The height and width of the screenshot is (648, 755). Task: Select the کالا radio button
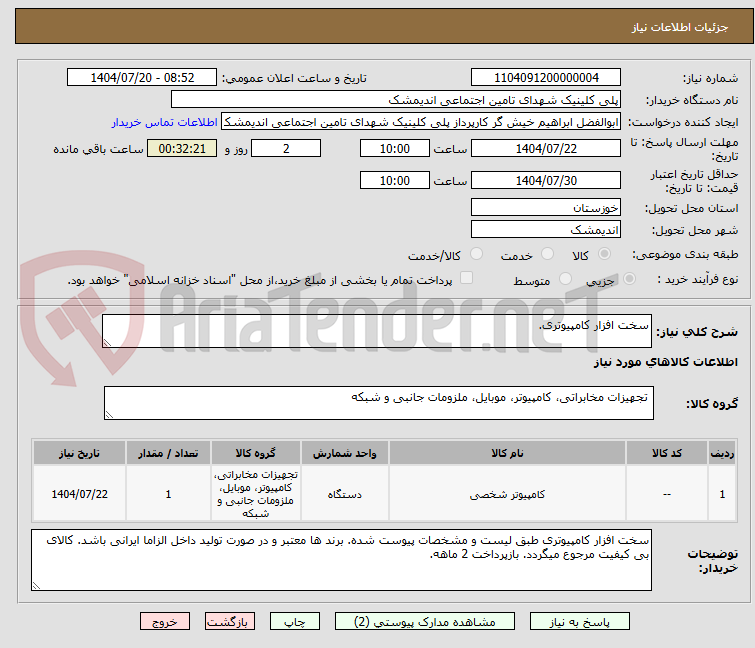[604, 254]
